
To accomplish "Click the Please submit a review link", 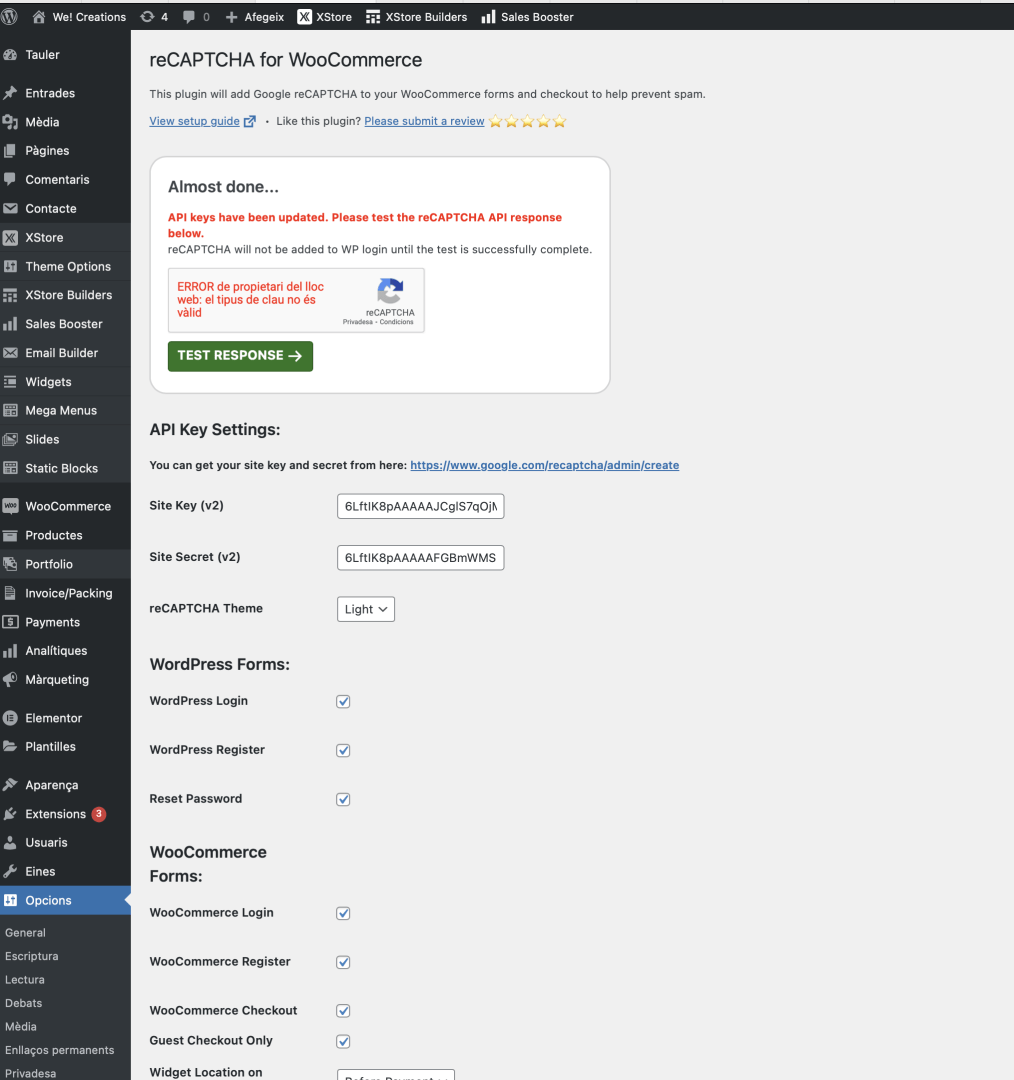I will [x=424, y=121].
